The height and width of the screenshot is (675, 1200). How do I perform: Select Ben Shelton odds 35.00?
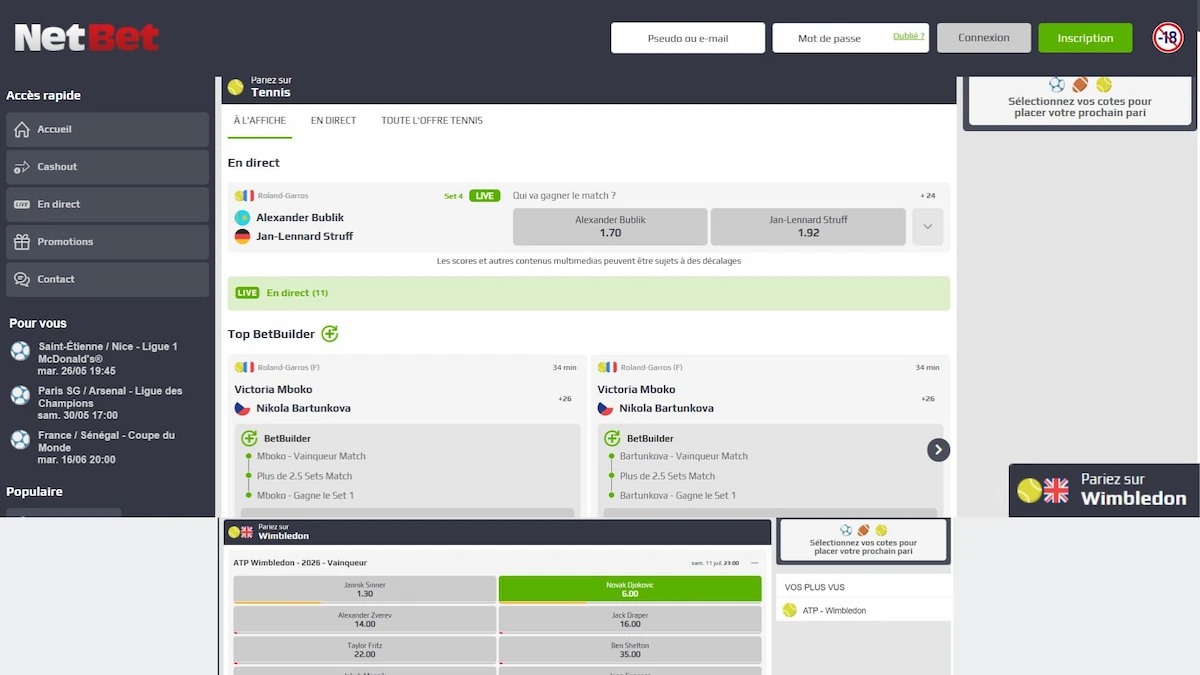[x=630, y=650]
